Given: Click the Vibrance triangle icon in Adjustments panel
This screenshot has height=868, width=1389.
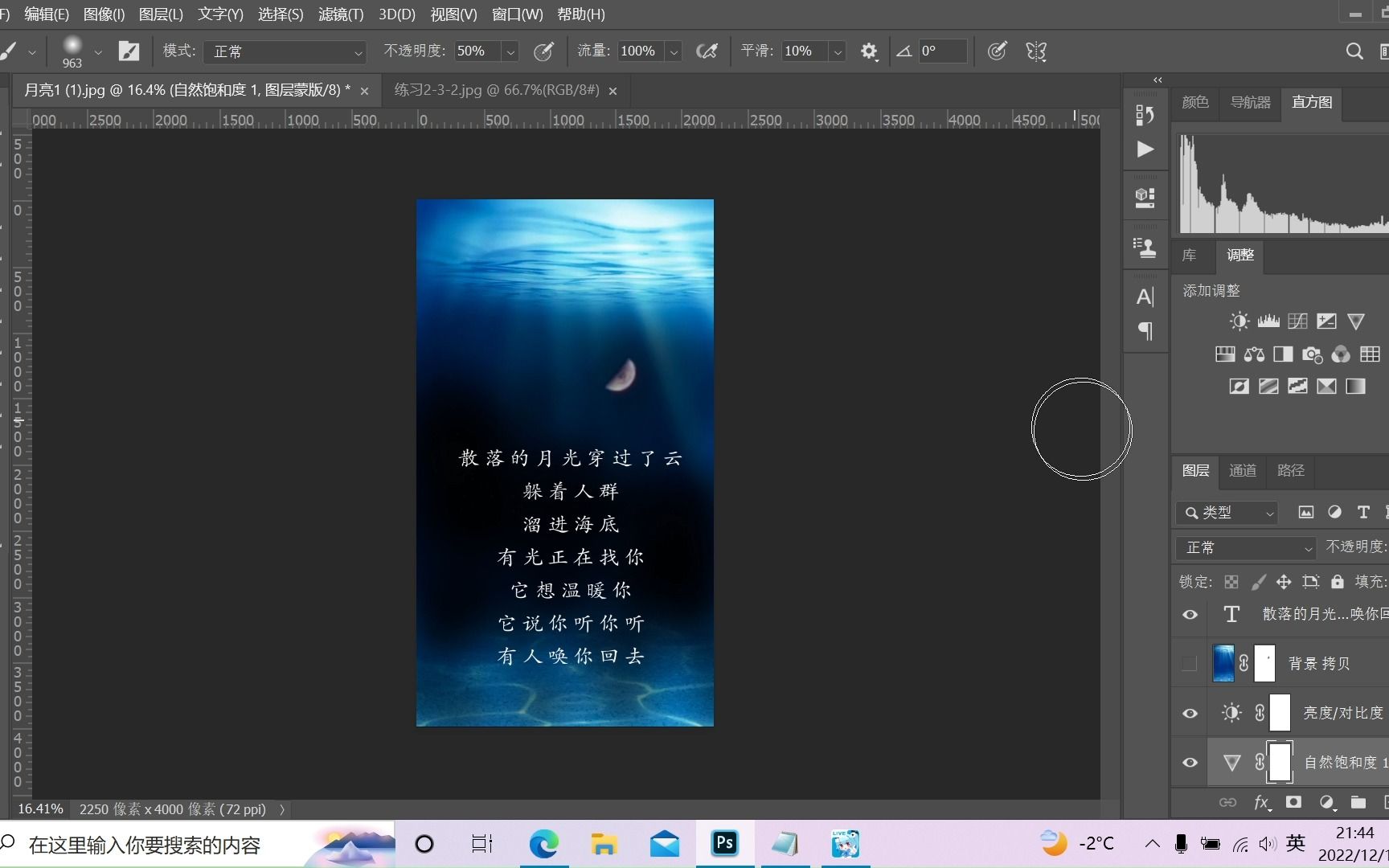Looking at the screenshot, I should 1355,321.
